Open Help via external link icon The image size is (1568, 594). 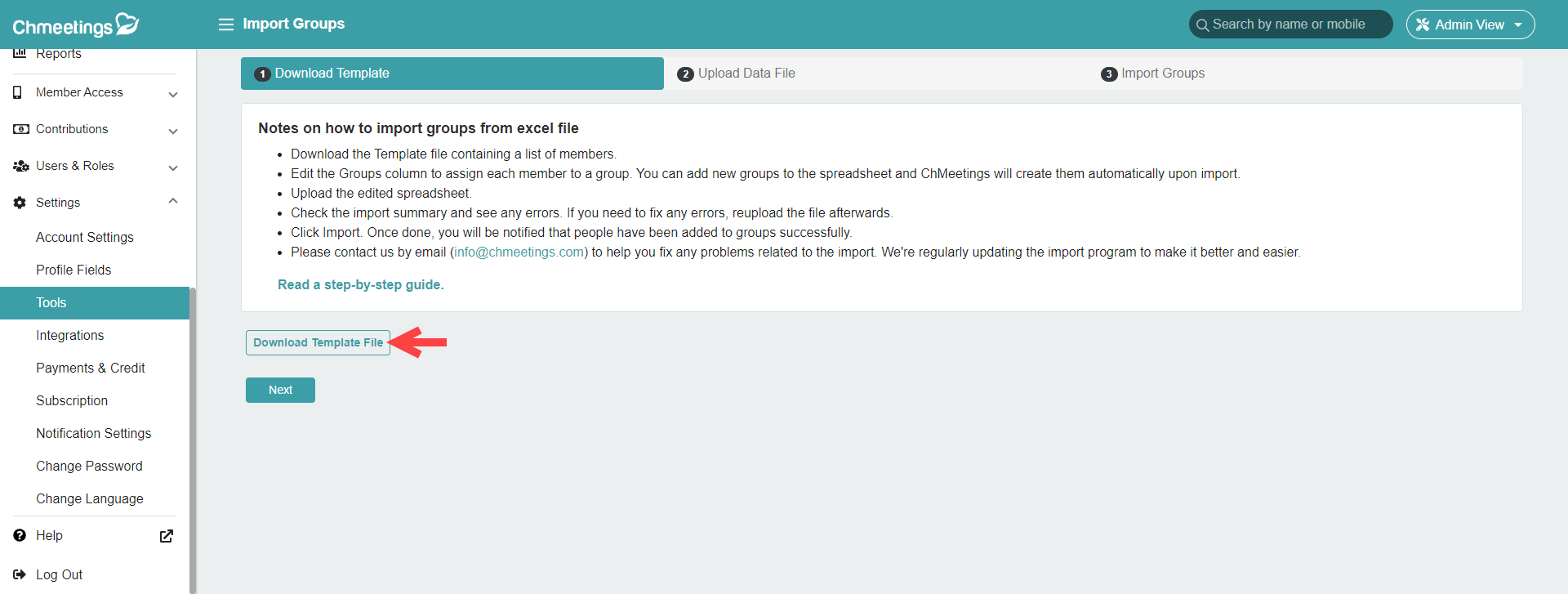click(167, 536)
